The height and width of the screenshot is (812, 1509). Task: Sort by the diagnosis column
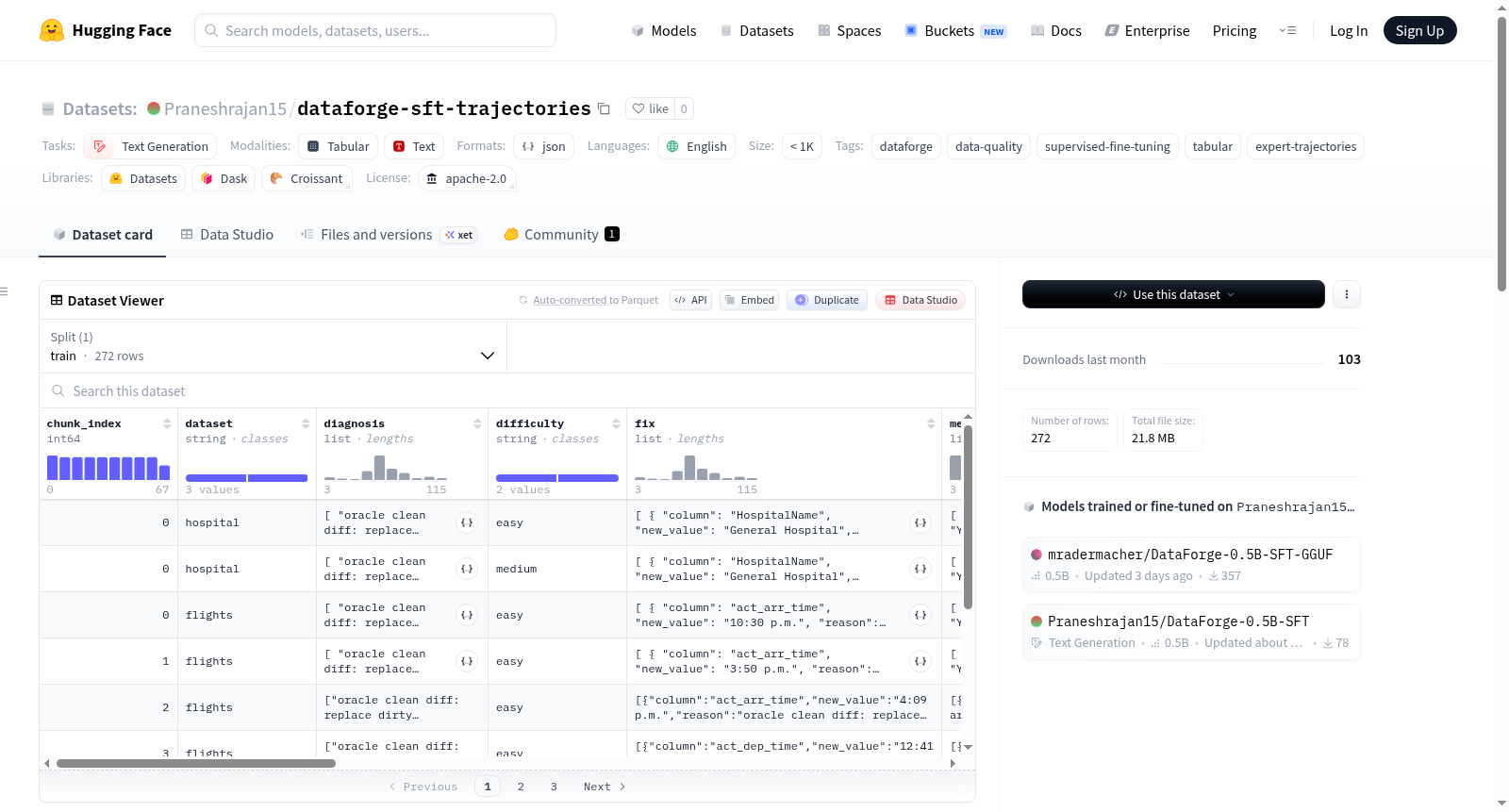click(x=477, y=424)
